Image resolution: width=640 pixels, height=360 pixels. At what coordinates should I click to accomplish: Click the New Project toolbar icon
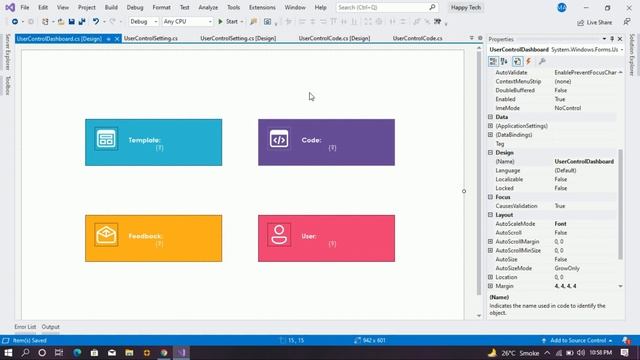[45, 22]
